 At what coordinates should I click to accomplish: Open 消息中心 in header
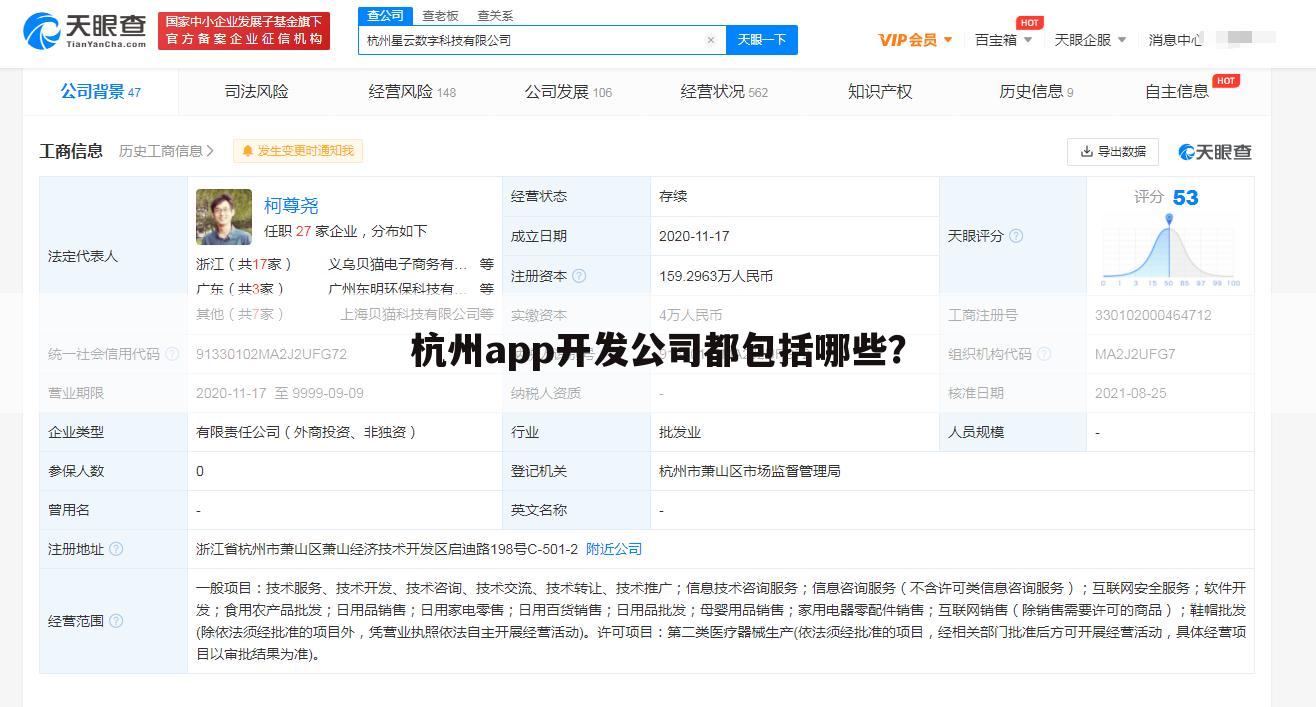pyautogui.click(x=1175, y=40)
